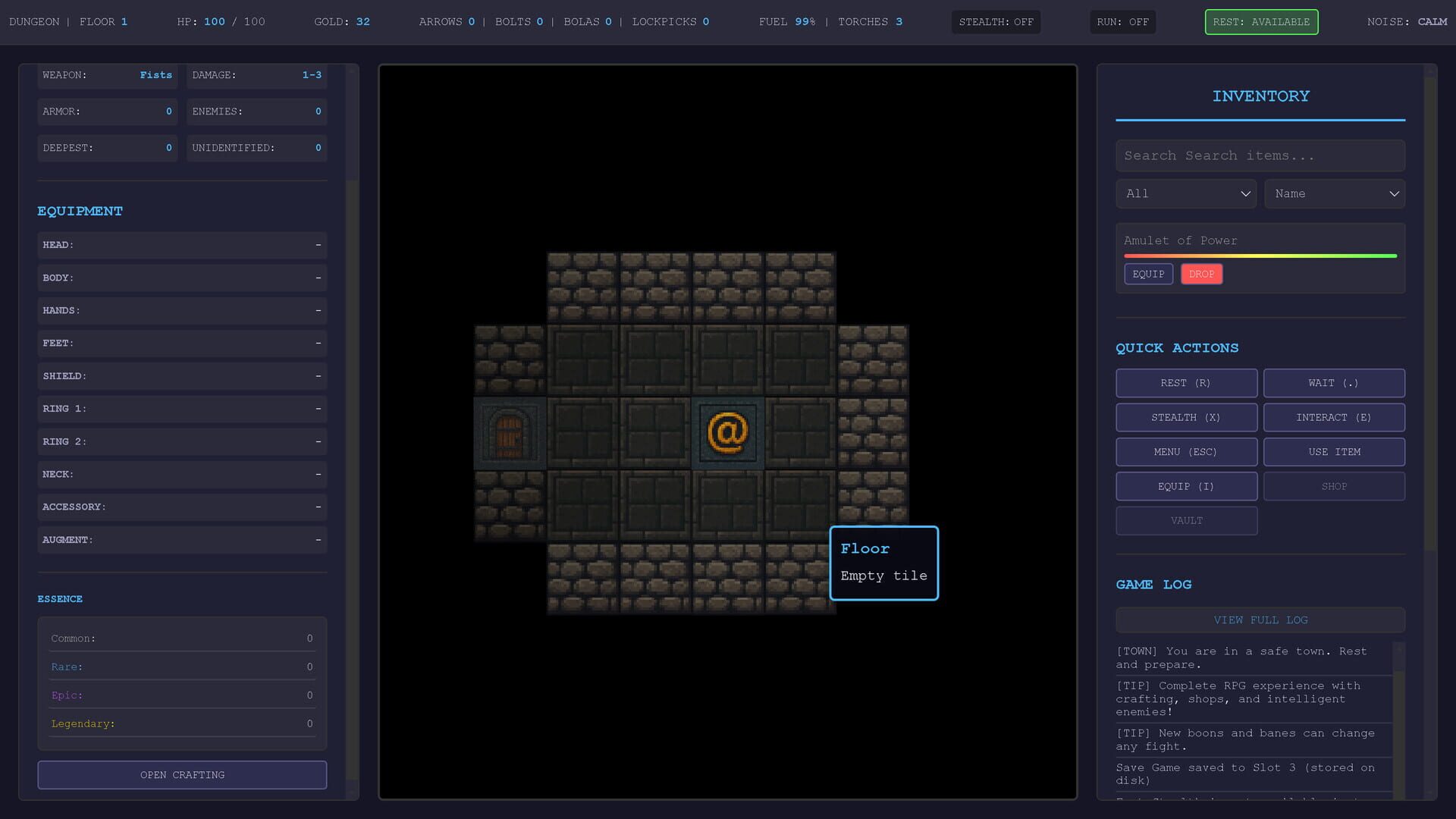
Task: Click the Search items input field
Action: (1260, 155)
